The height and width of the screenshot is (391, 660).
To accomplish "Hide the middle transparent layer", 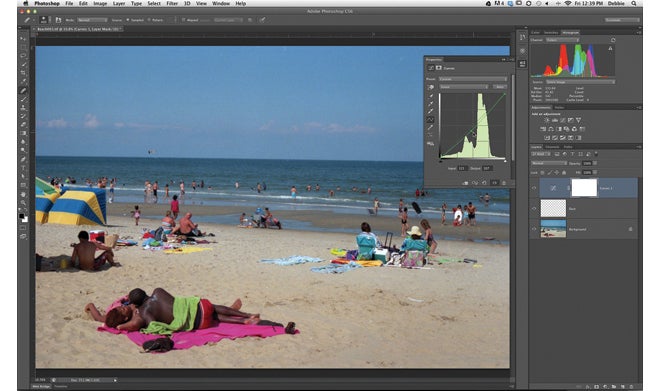I will point(534,208).
